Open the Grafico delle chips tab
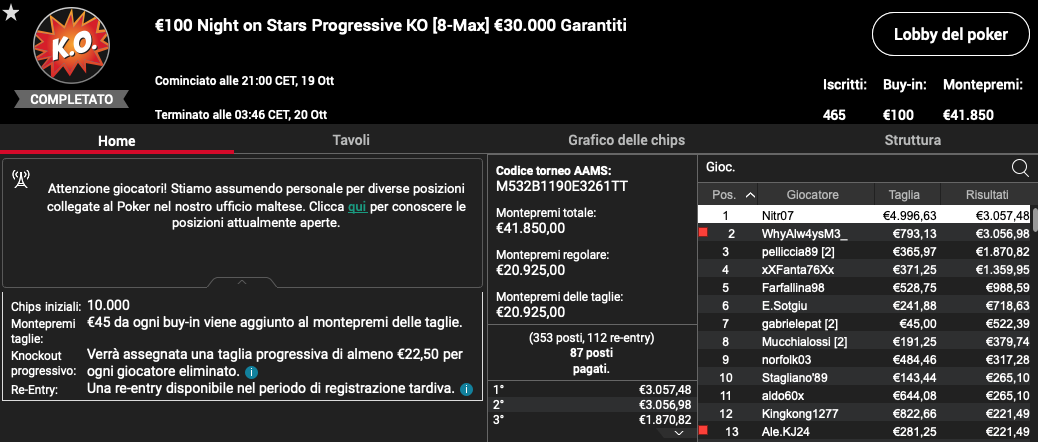The image size is (1038, 442). [626, 140]
